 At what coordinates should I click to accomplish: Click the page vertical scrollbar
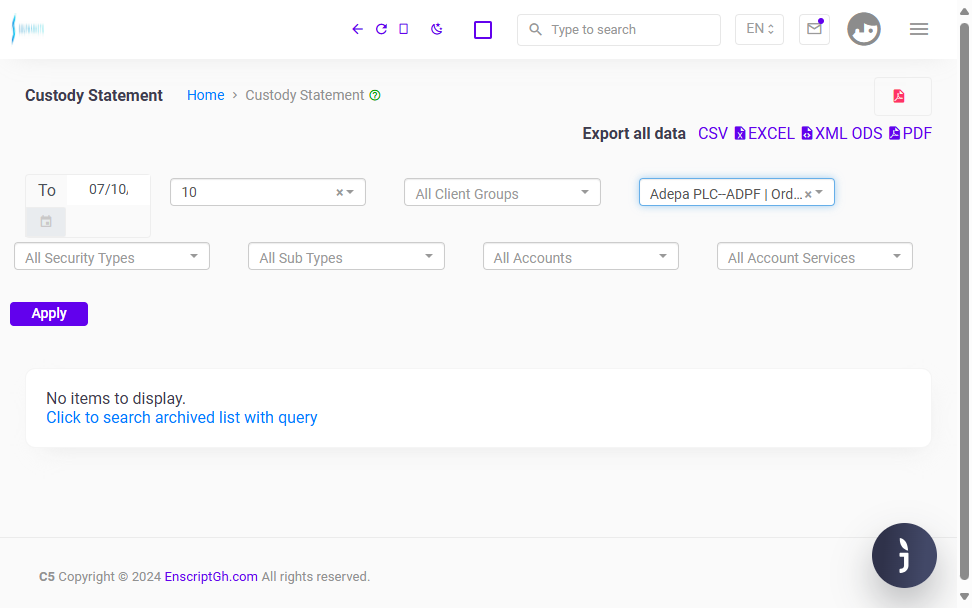click(964, 301)
